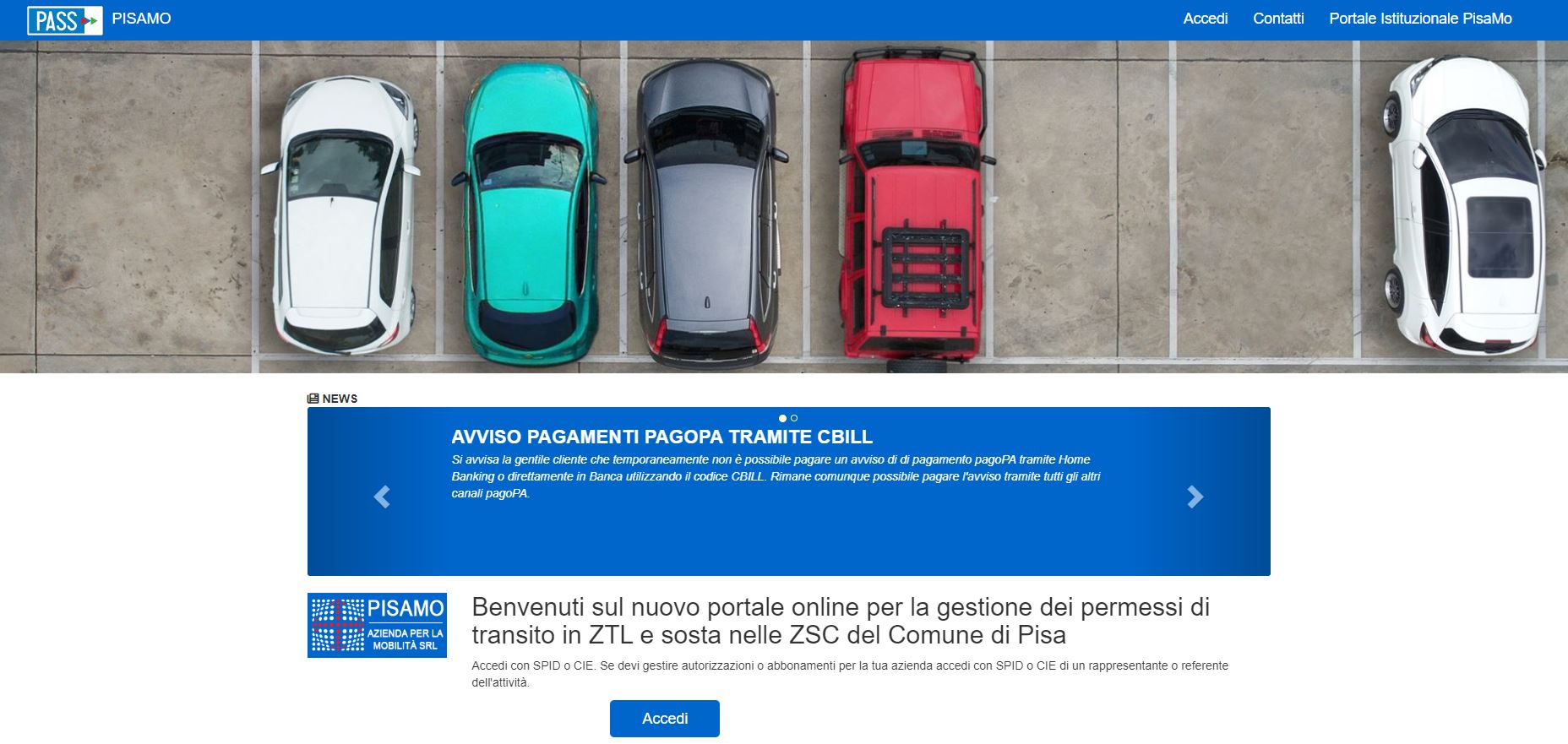Image resolution: width=1568 pixels, height=744 pixels.
Task: Click the green car in the banner photo
Action: 529,215
